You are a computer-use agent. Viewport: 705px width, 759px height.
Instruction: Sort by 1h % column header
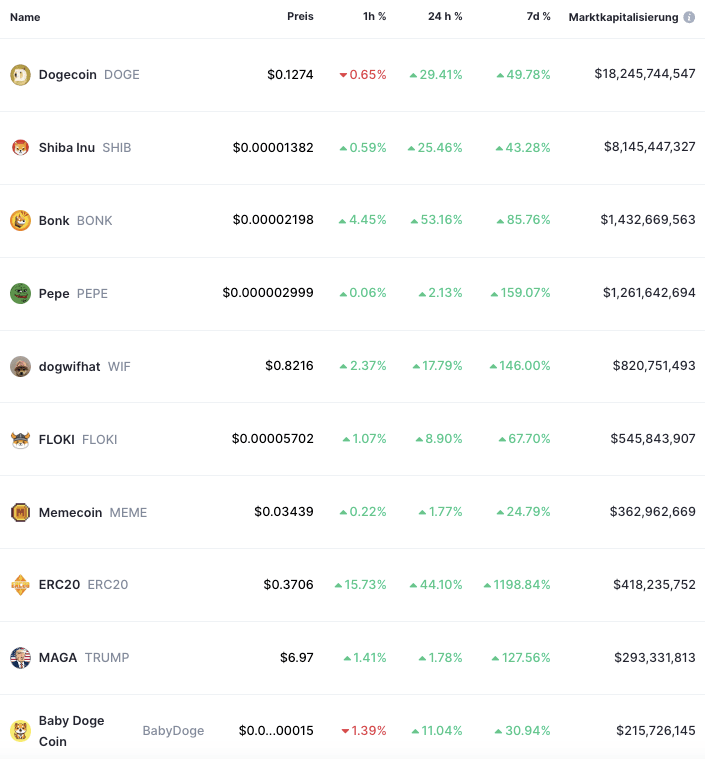pyautogui.click(x=375, y=16)
